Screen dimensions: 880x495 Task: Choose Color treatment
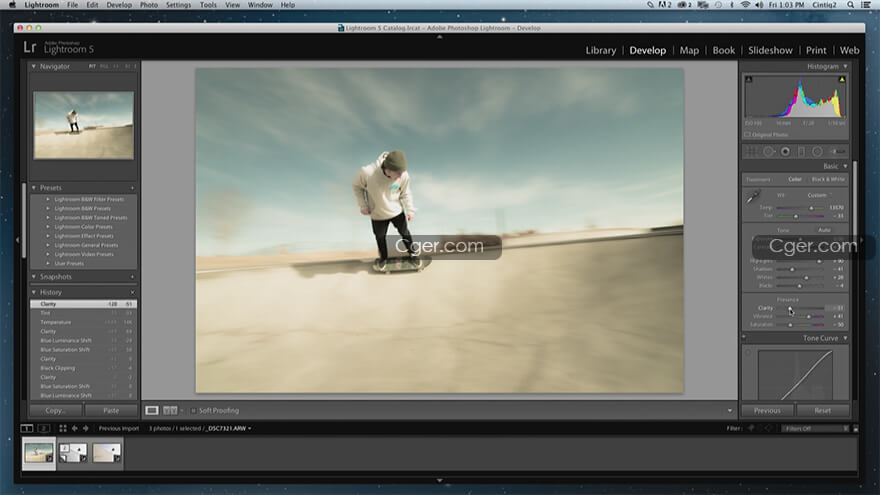tap(795, 179)
